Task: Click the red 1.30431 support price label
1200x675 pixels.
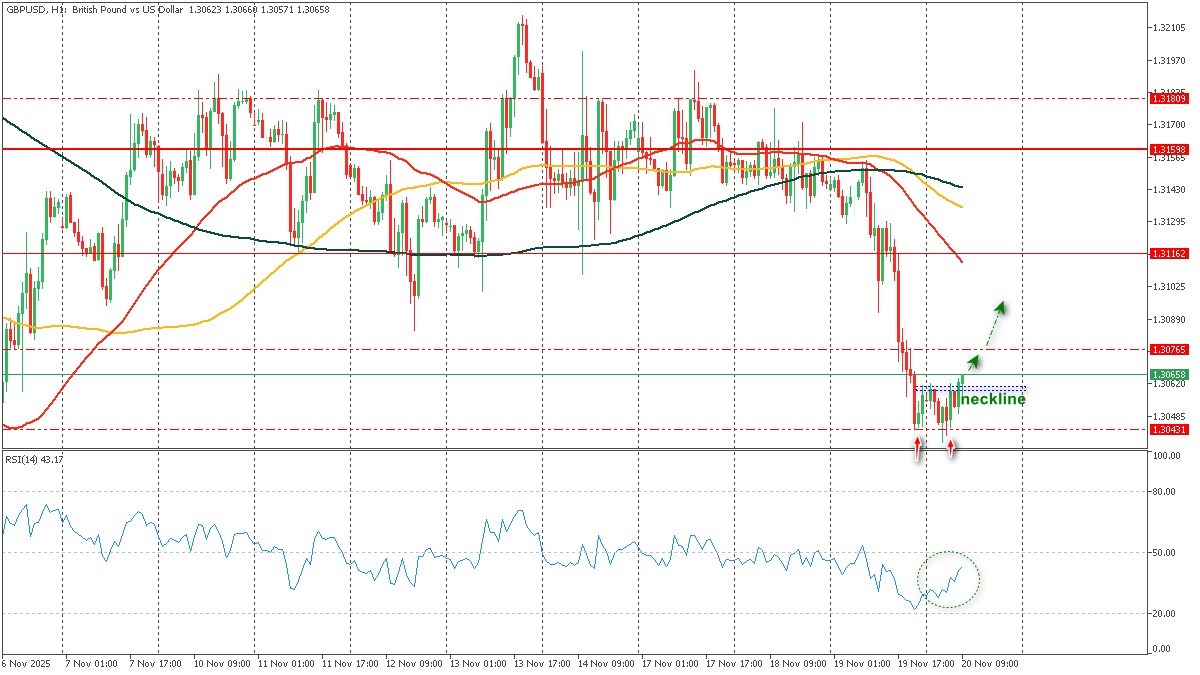Action: (x=1168, y=429)
